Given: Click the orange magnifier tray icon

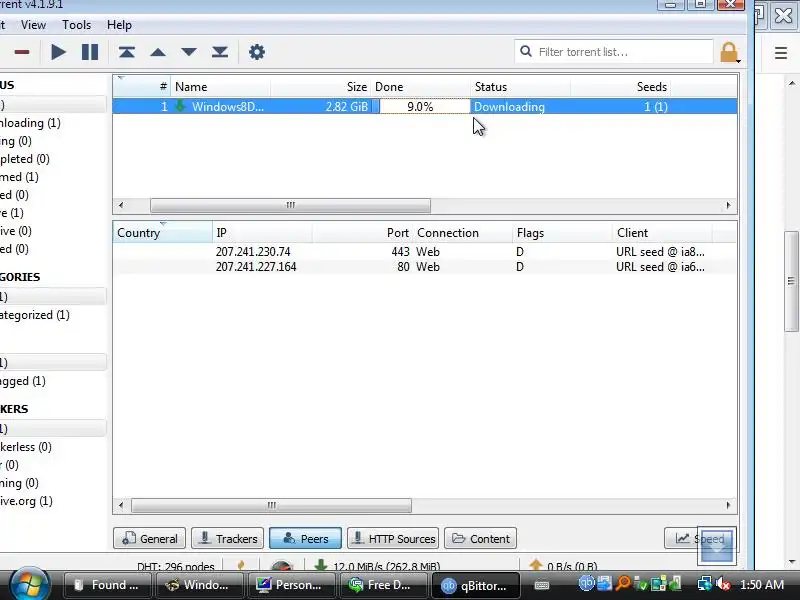Looking at the screenshot, I should tap(622, 583).
